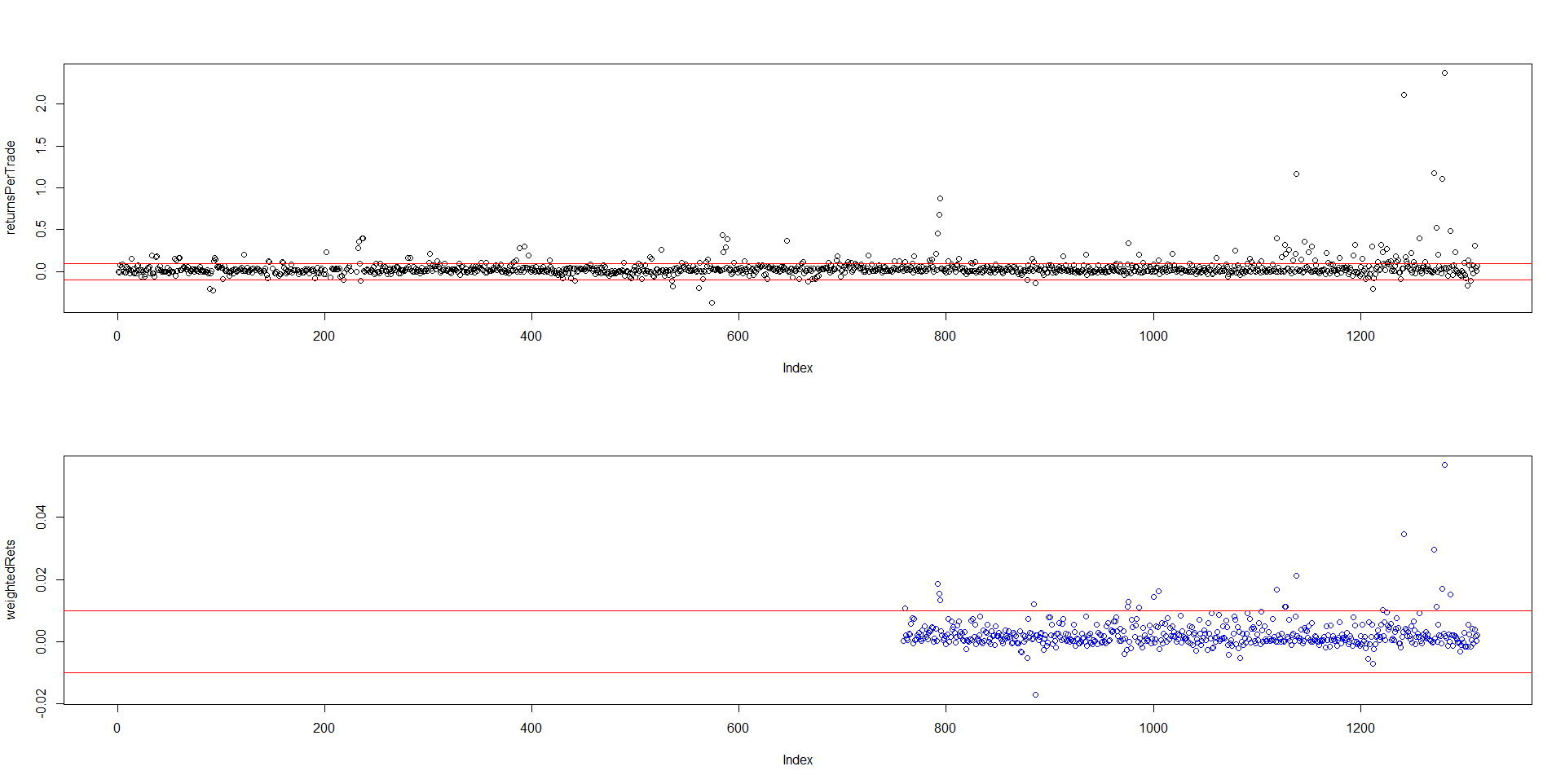This screenshot has height=784, width=1565.
Task: Click the returnsPerTrade y-axis title
Action: [x=11, y=187]
